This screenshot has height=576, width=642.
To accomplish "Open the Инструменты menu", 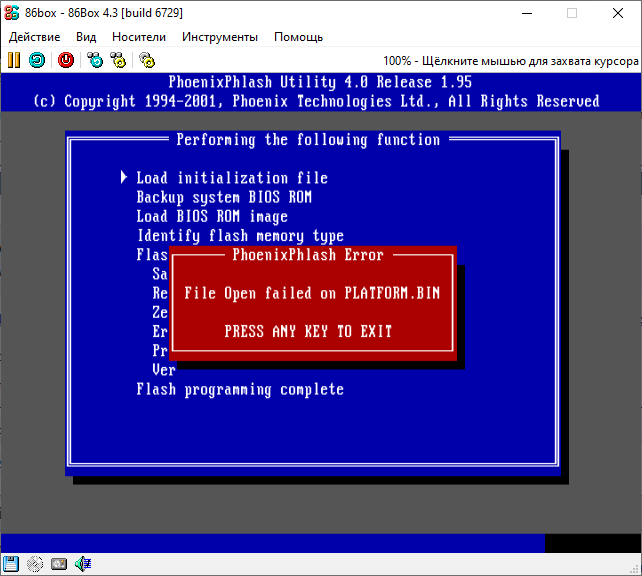I will click(220, 37).
